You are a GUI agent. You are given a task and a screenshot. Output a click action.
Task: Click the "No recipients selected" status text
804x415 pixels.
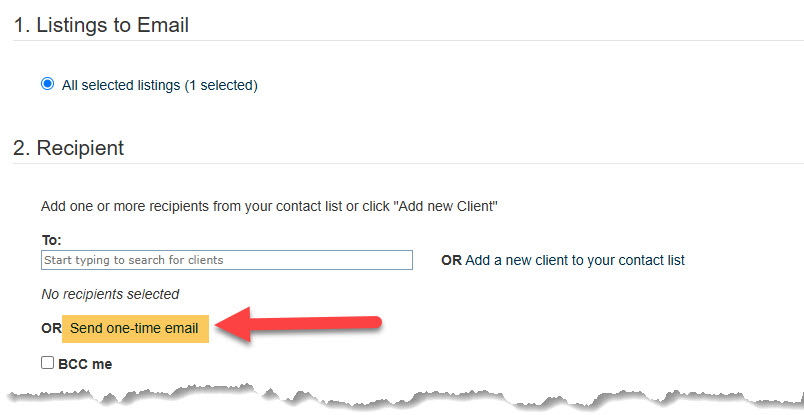click(110, 294)
